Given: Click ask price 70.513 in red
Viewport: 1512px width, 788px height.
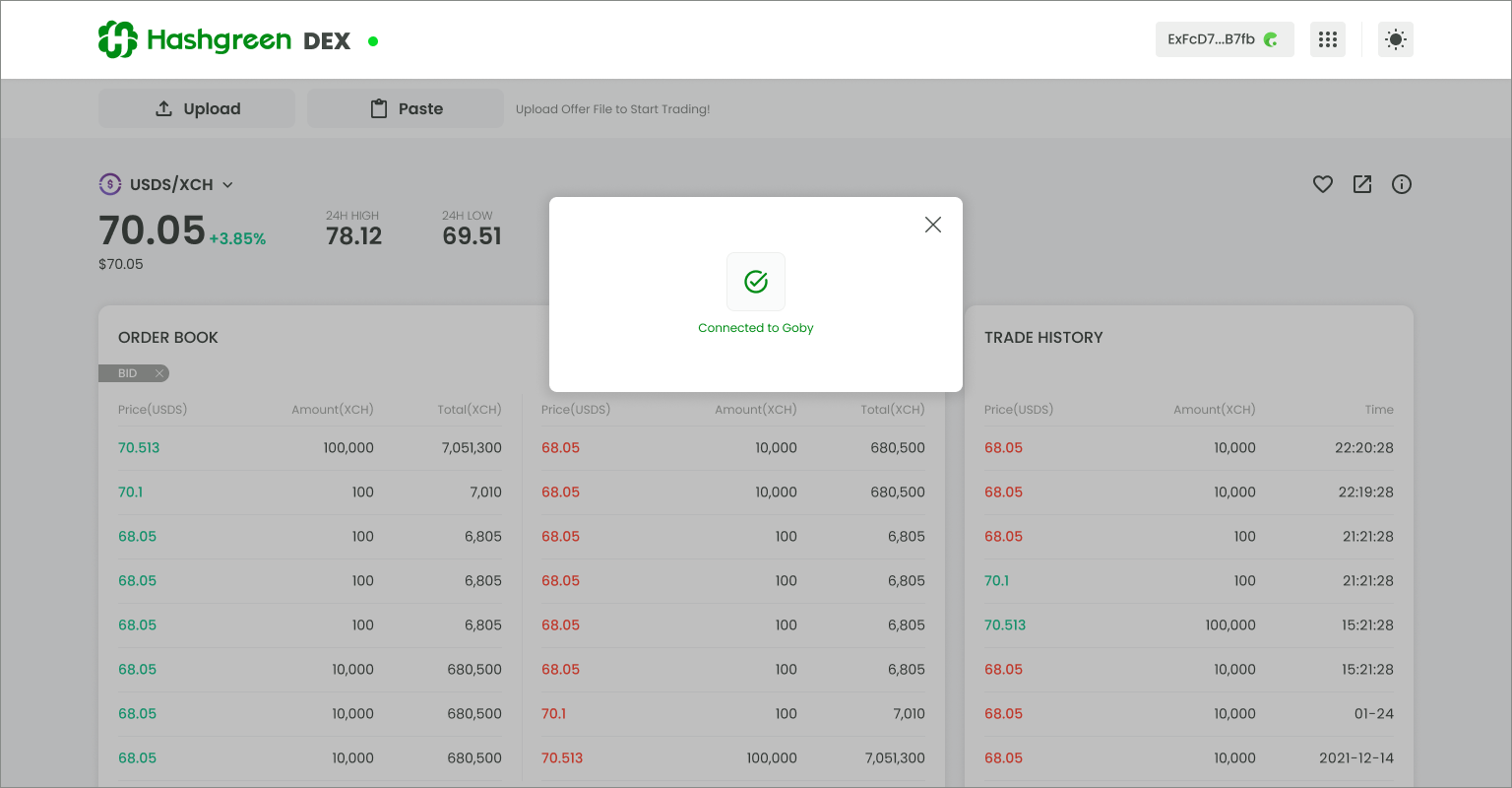Looking at the screenshot, I should 562,757.
